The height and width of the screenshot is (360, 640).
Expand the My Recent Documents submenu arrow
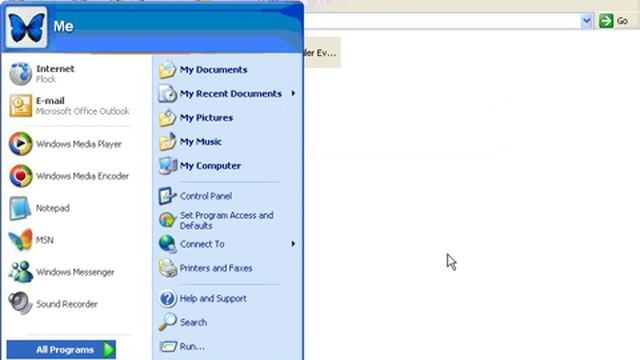tap(293, 93)
